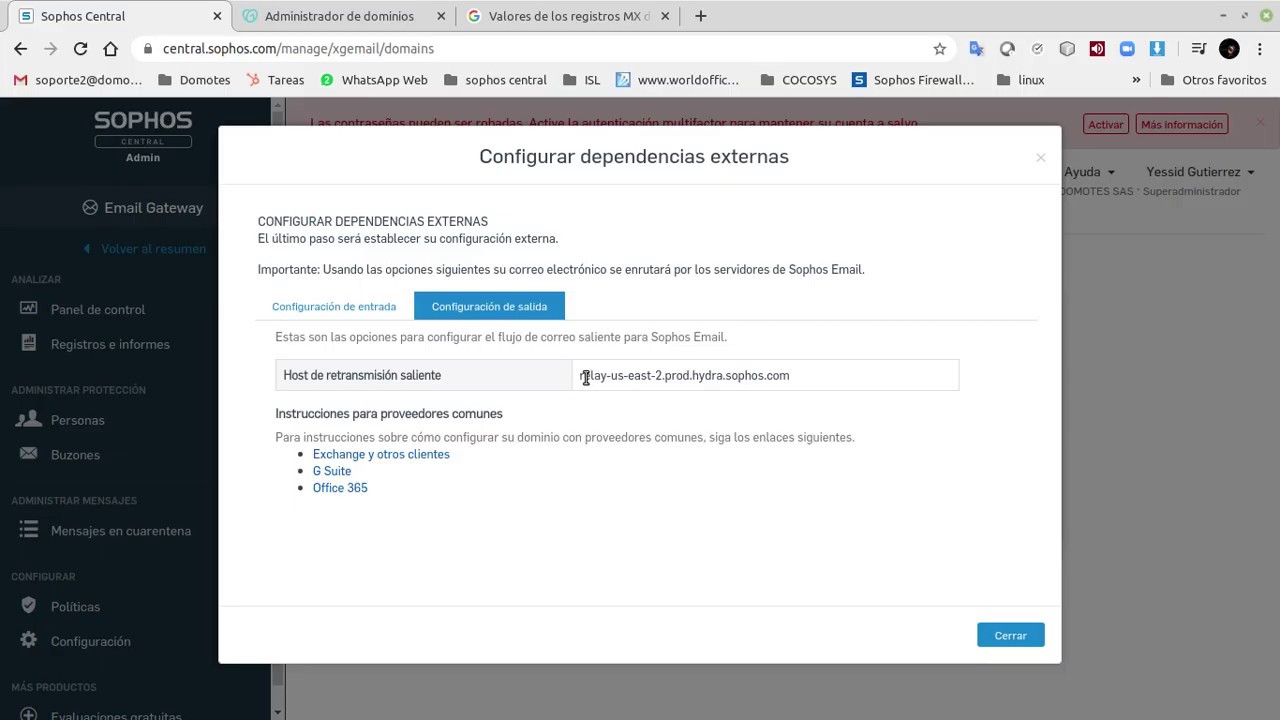Click the address bar URL
Viewport: 1280px width, 720px height.
298,48
